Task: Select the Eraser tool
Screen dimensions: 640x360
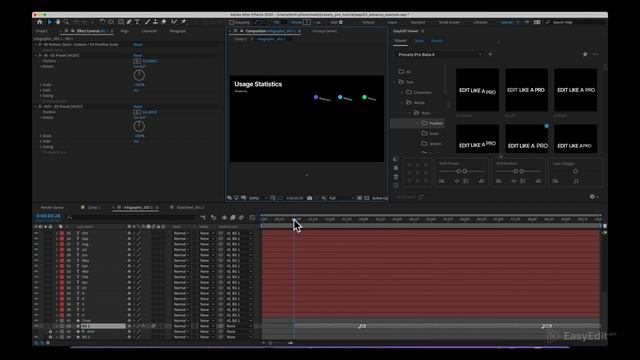Action: tap(164, 22)
